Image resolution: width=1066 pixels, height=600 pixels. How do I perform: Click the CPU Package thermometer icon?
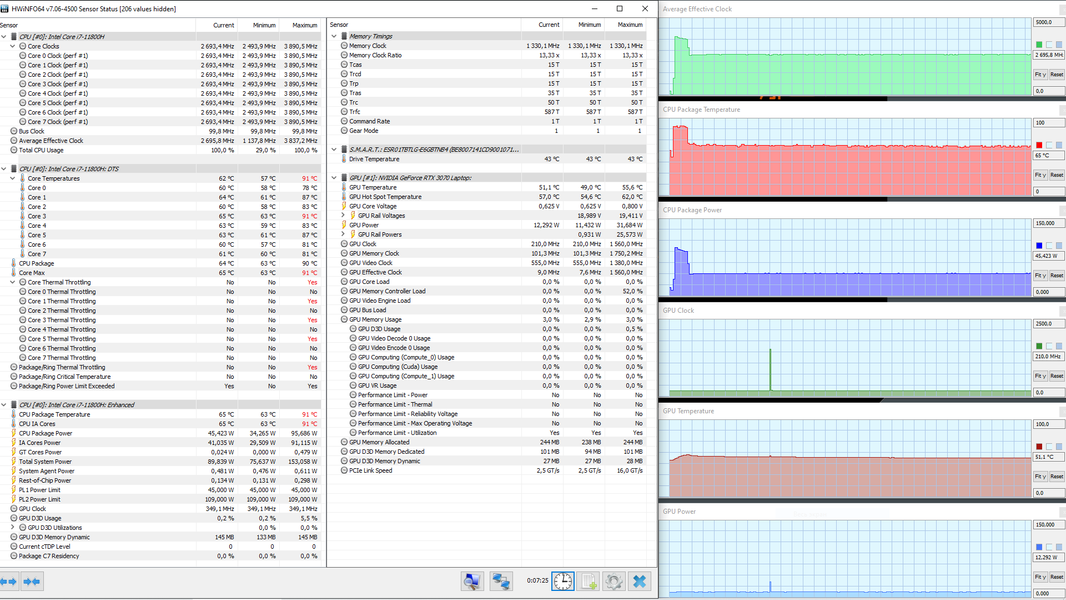click(14, 263)
